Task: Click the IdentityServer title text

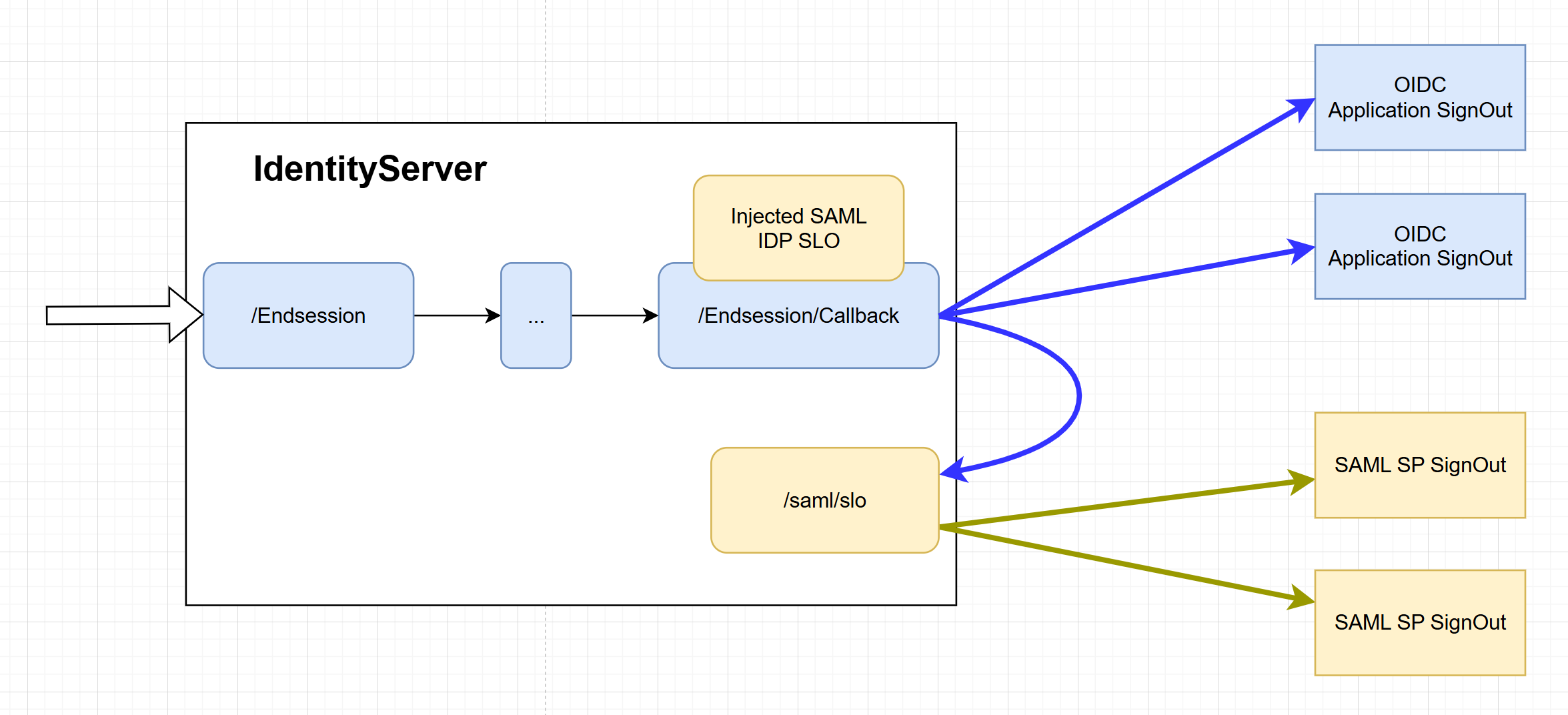Action: tap(369, 169)
